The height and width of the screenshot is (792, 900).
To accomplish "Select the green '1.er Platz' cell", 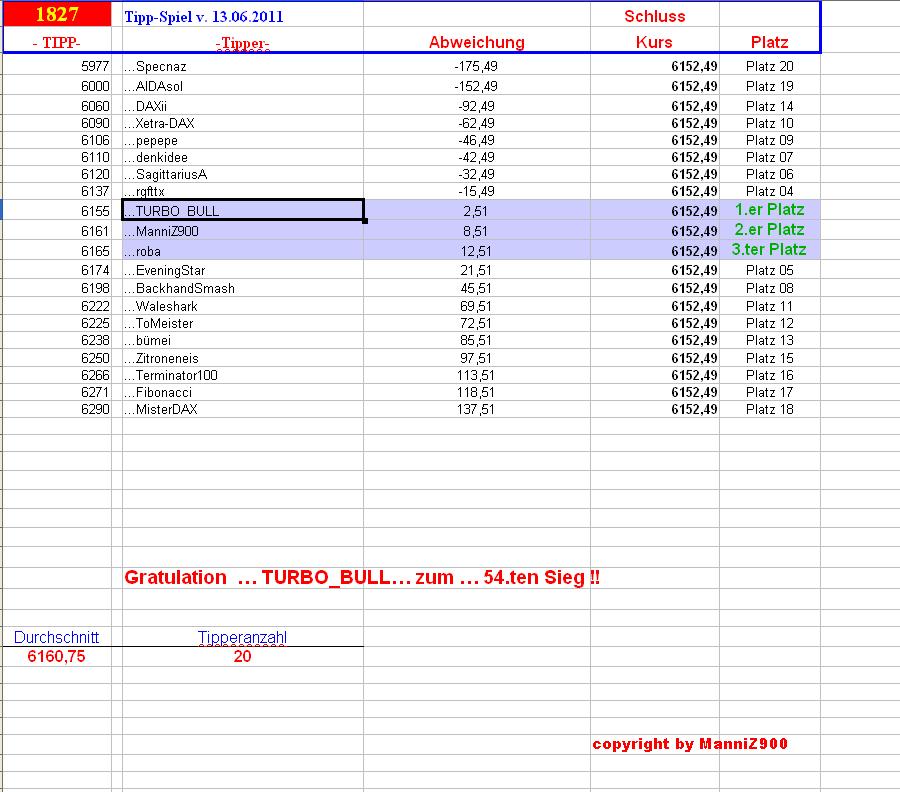I will tap(769, 209).
